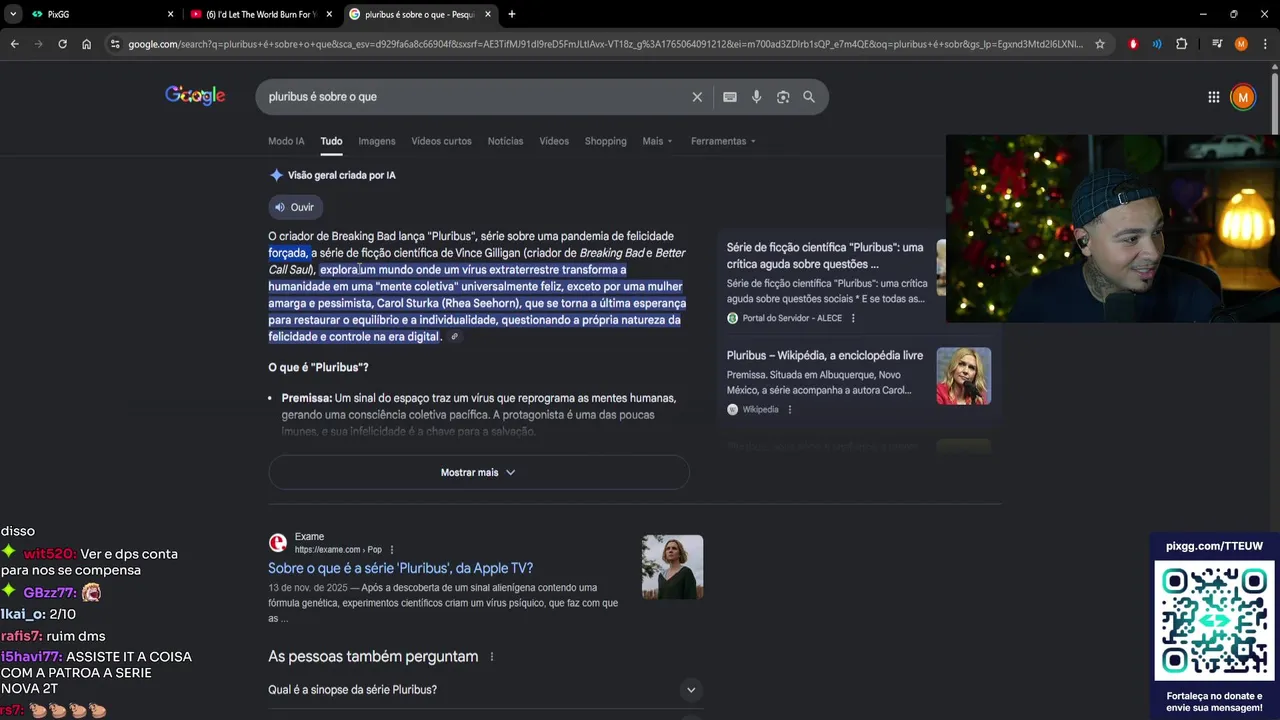Open the Vídeos curtos tab
1280x720 pixels.
(441, 141)
